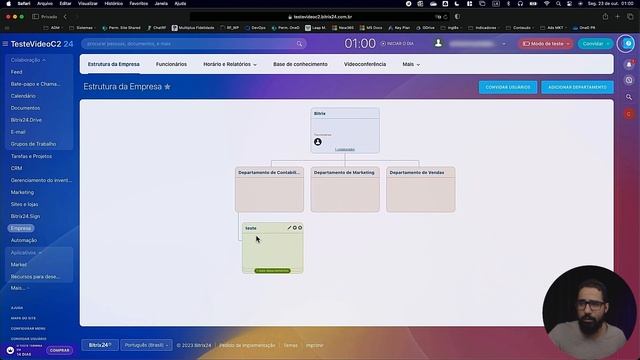
Task: Open Bitrix24.Drive in the sidebar
Action: click(26, 120)
